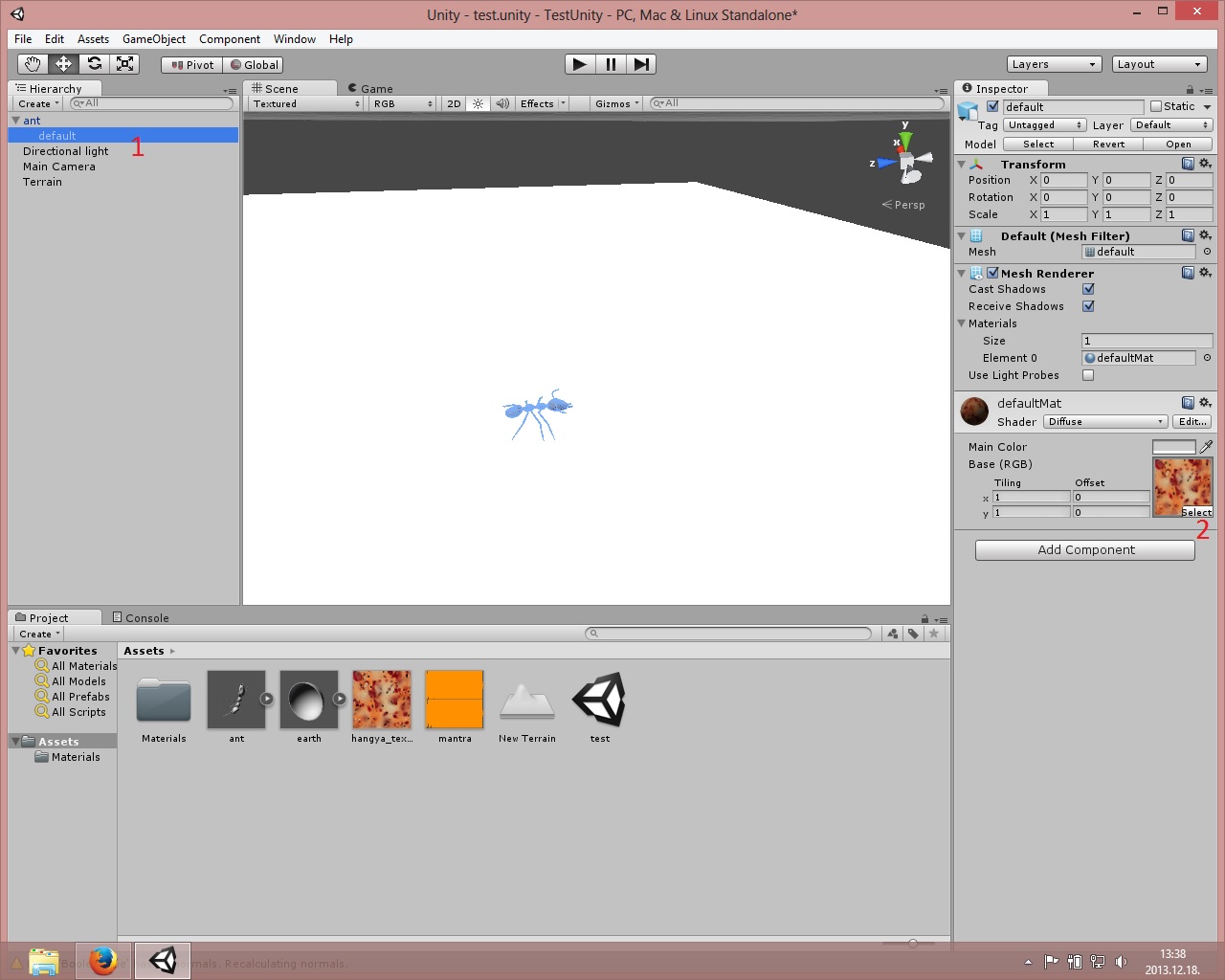Toggle Pivot handle position

click(192, 65)
